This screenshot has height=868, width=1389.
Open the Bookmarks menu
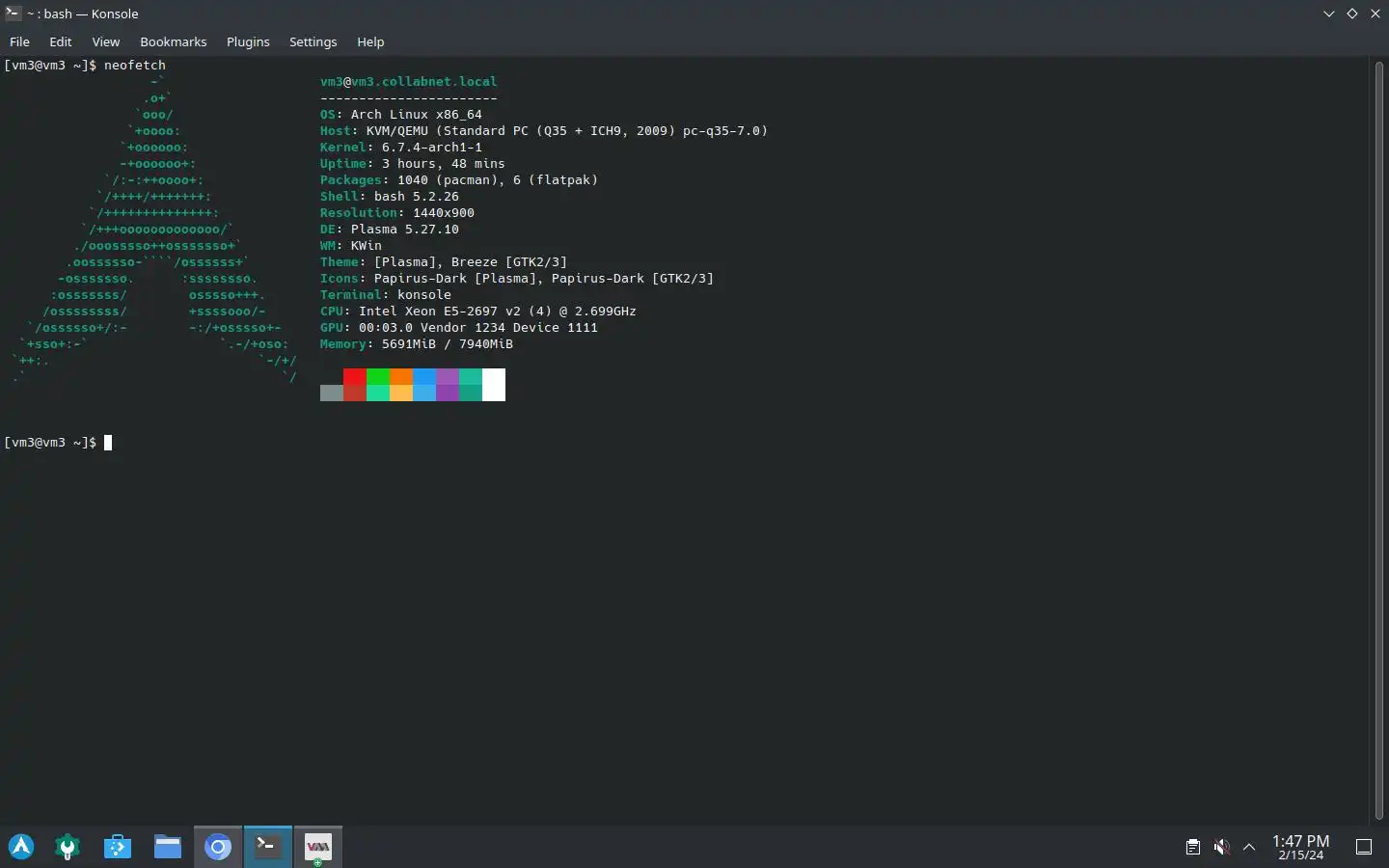174,41
